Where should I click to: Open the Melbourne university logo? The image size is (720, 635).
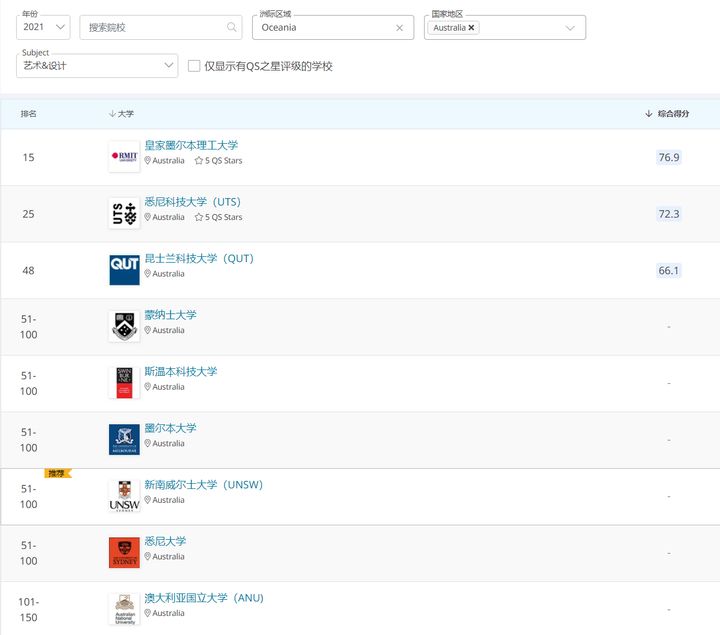[x=124, y=439]
